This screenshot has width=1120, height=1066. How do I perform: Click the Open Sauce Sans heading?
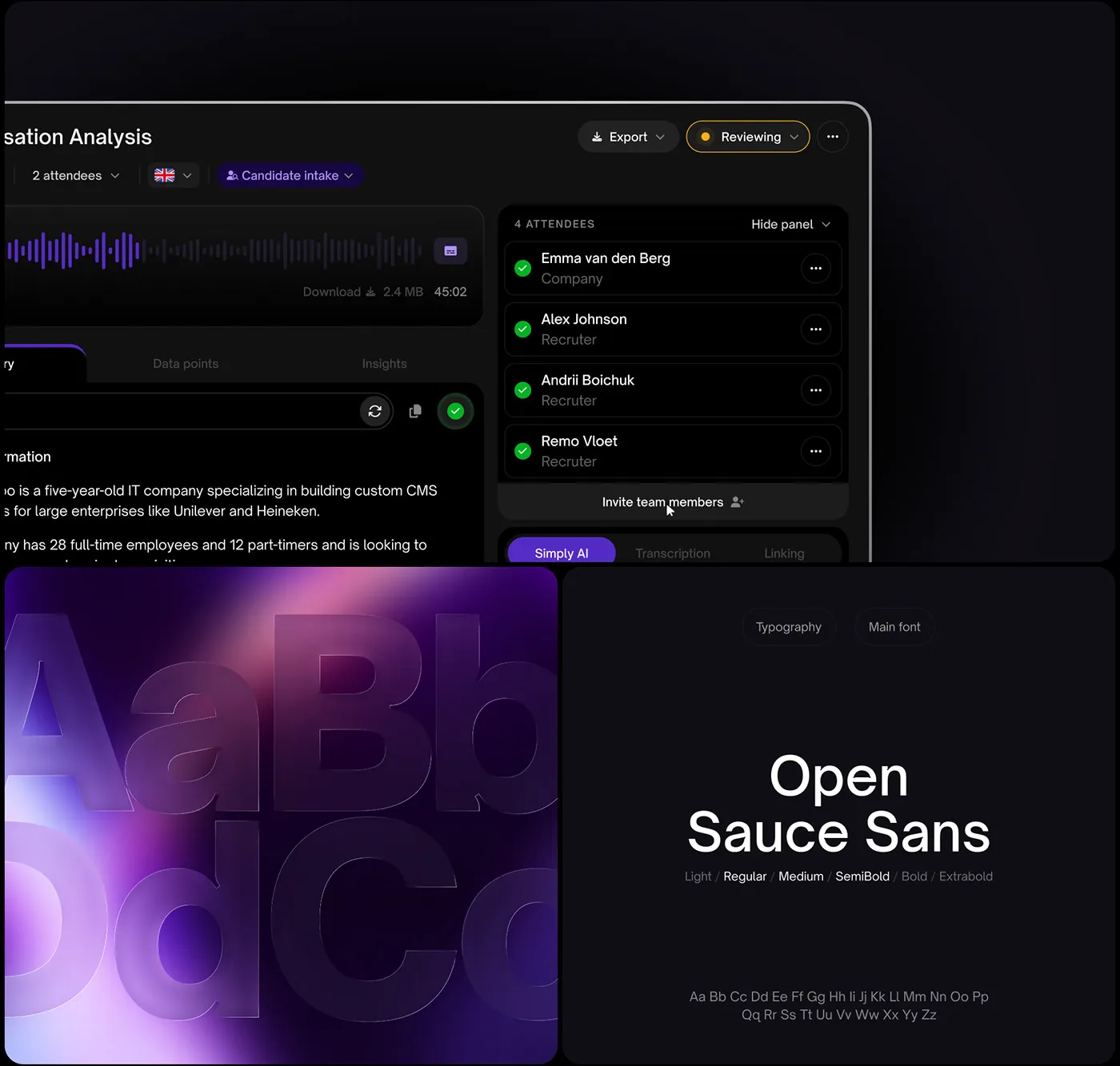[839, 804]
